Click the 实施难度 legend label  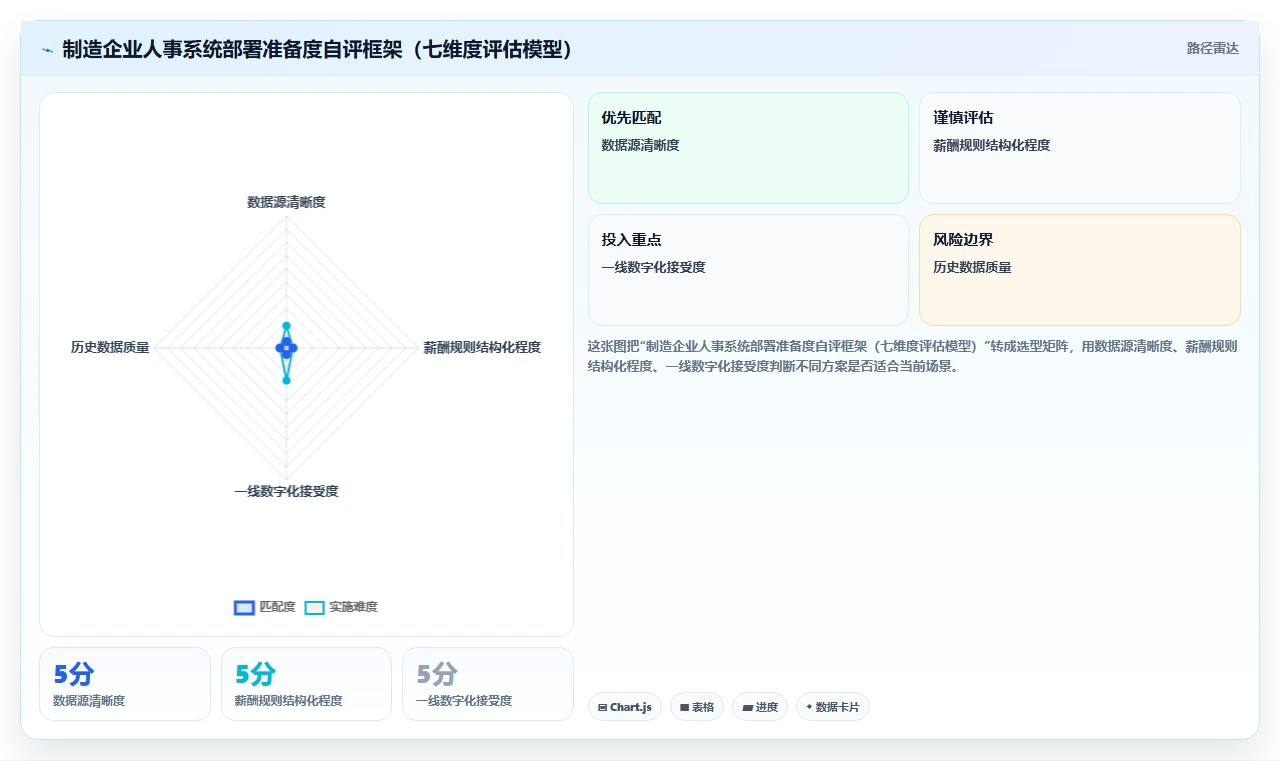click(x=353, y=607)
